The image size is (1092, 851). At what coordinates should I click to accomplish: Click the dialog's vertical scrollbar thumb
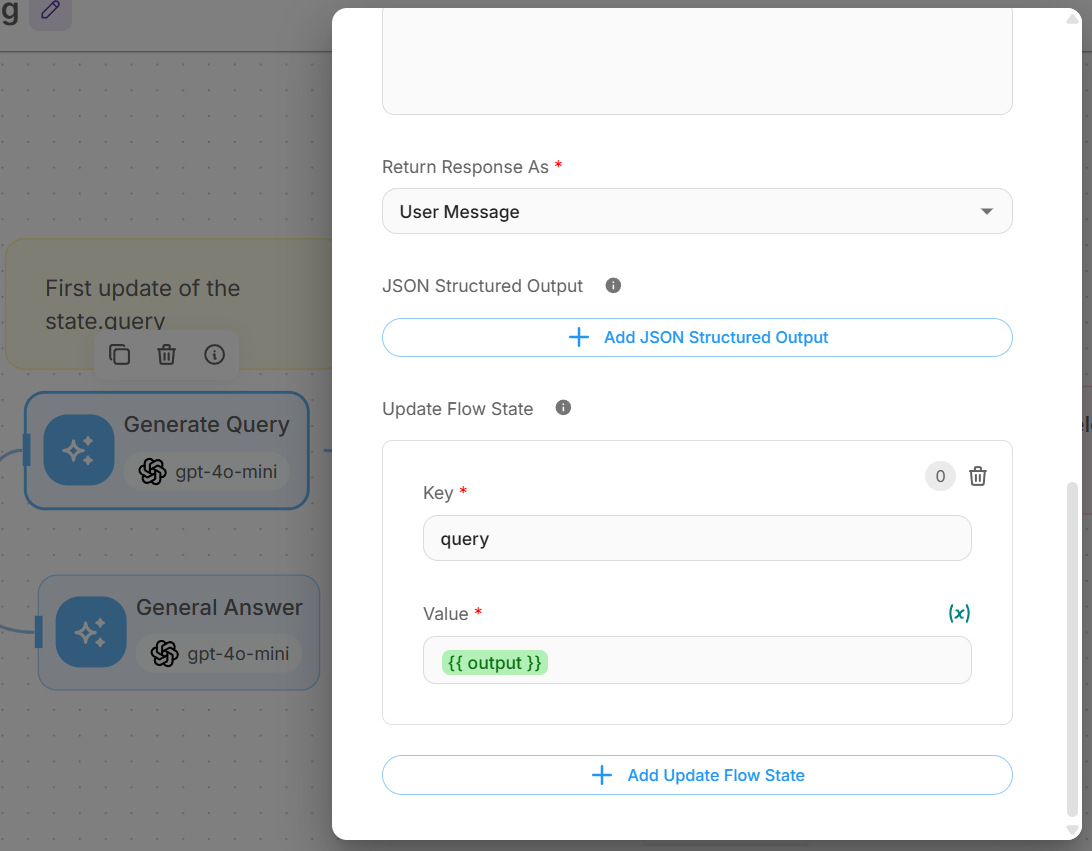tap(1073, 650)
